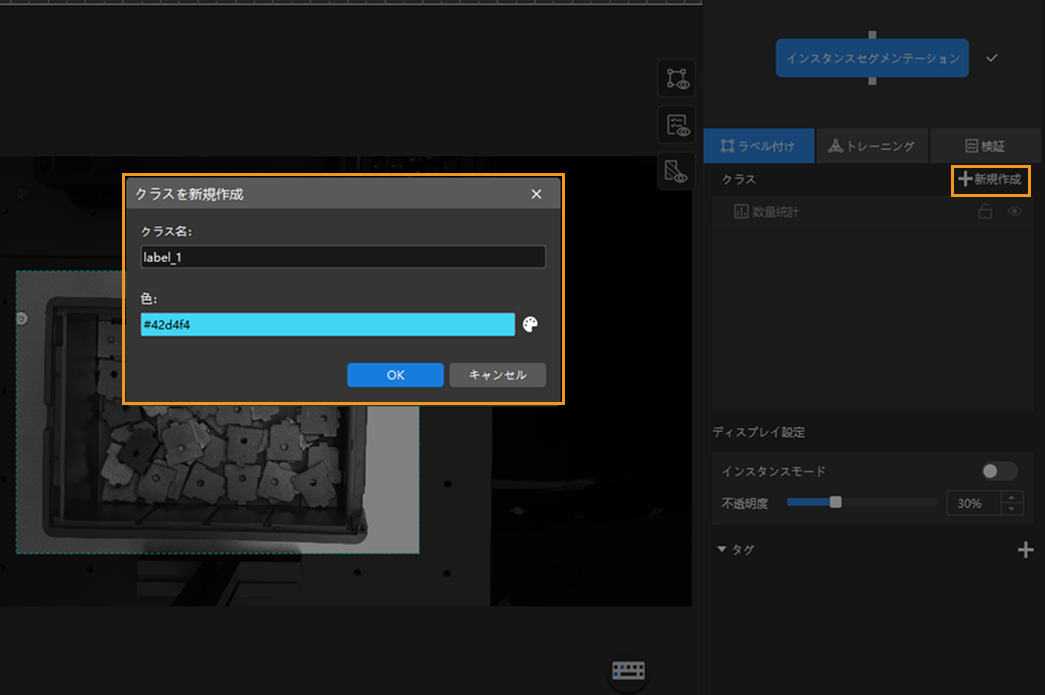Click the クラス section header
Viewport: 1045px width, 695px height.
[738, 179]
